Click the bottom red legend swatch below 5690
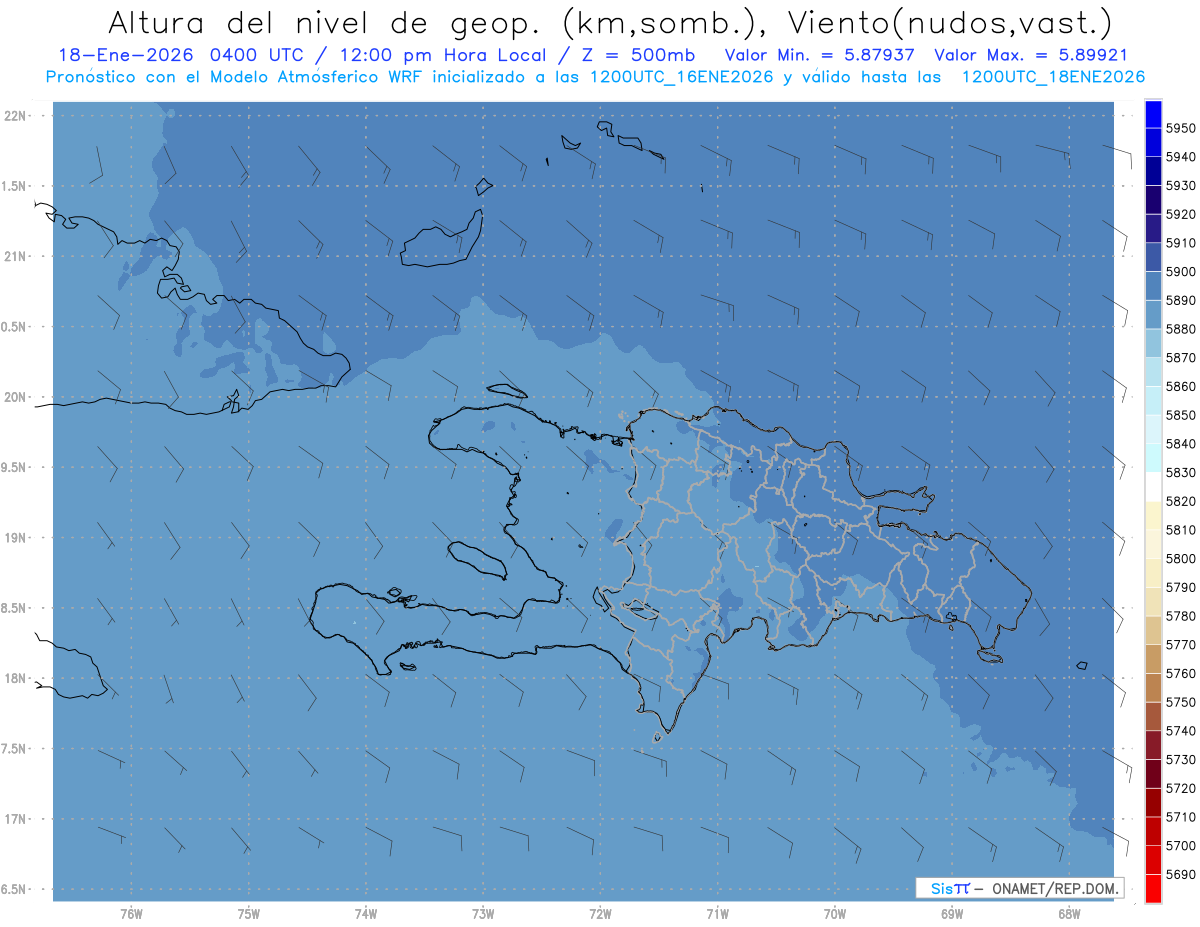This screenshot has height=927, width=1200. (1153, 888)
